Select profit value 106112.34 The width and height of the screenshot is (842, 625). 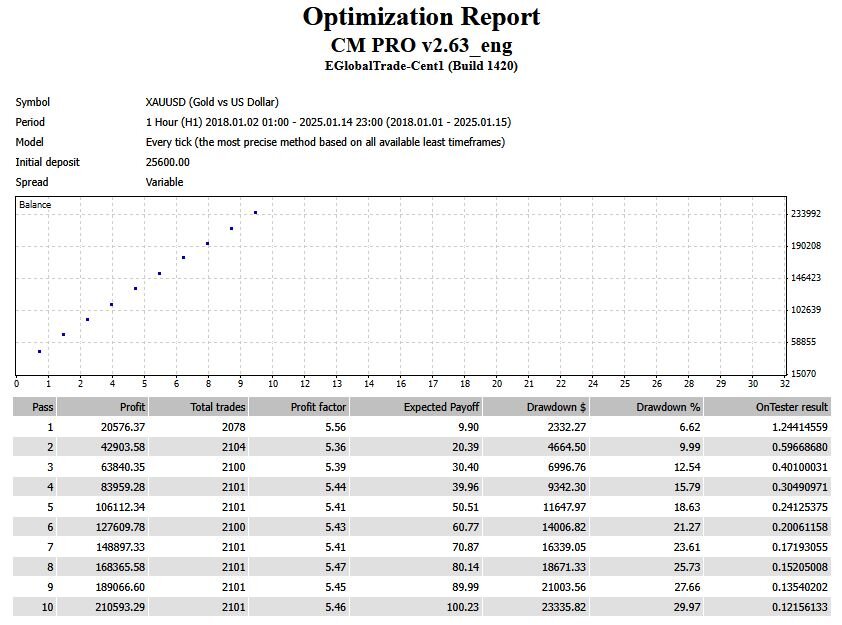coord(120,507)
